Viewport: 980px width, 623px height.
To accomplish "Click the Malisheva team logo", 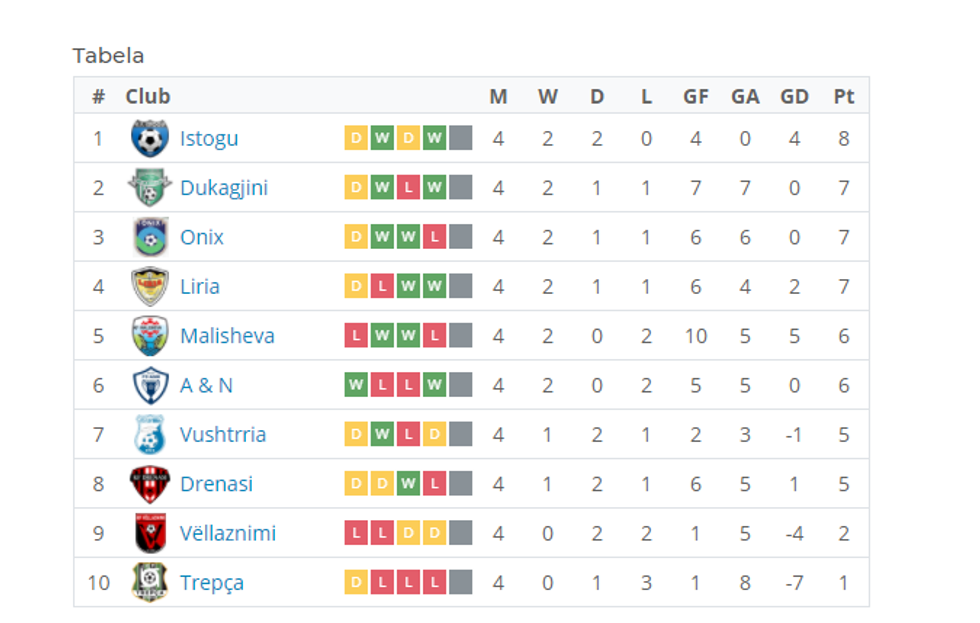I will click(x=150, y=335).
